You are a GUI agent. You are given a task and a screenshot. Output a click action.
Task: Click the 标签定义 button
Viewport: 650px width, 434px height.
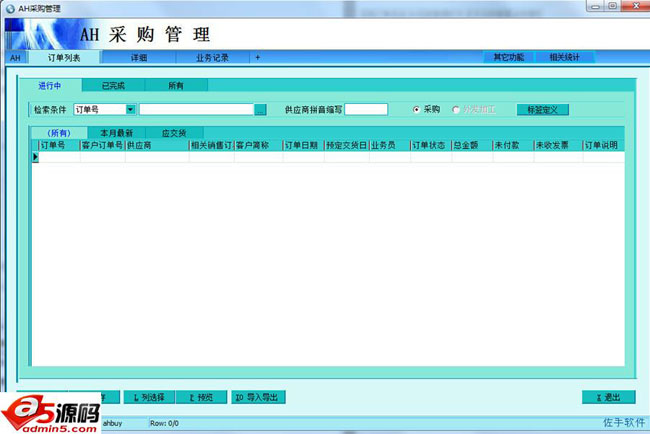point(542,109)
